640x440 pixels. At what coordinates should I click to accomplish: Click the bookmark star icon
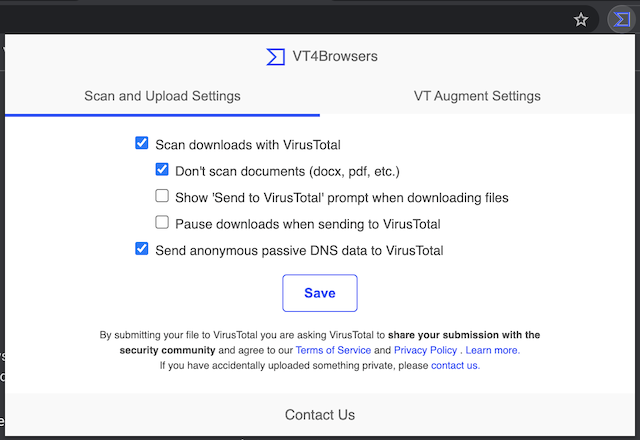pos(581,19)
